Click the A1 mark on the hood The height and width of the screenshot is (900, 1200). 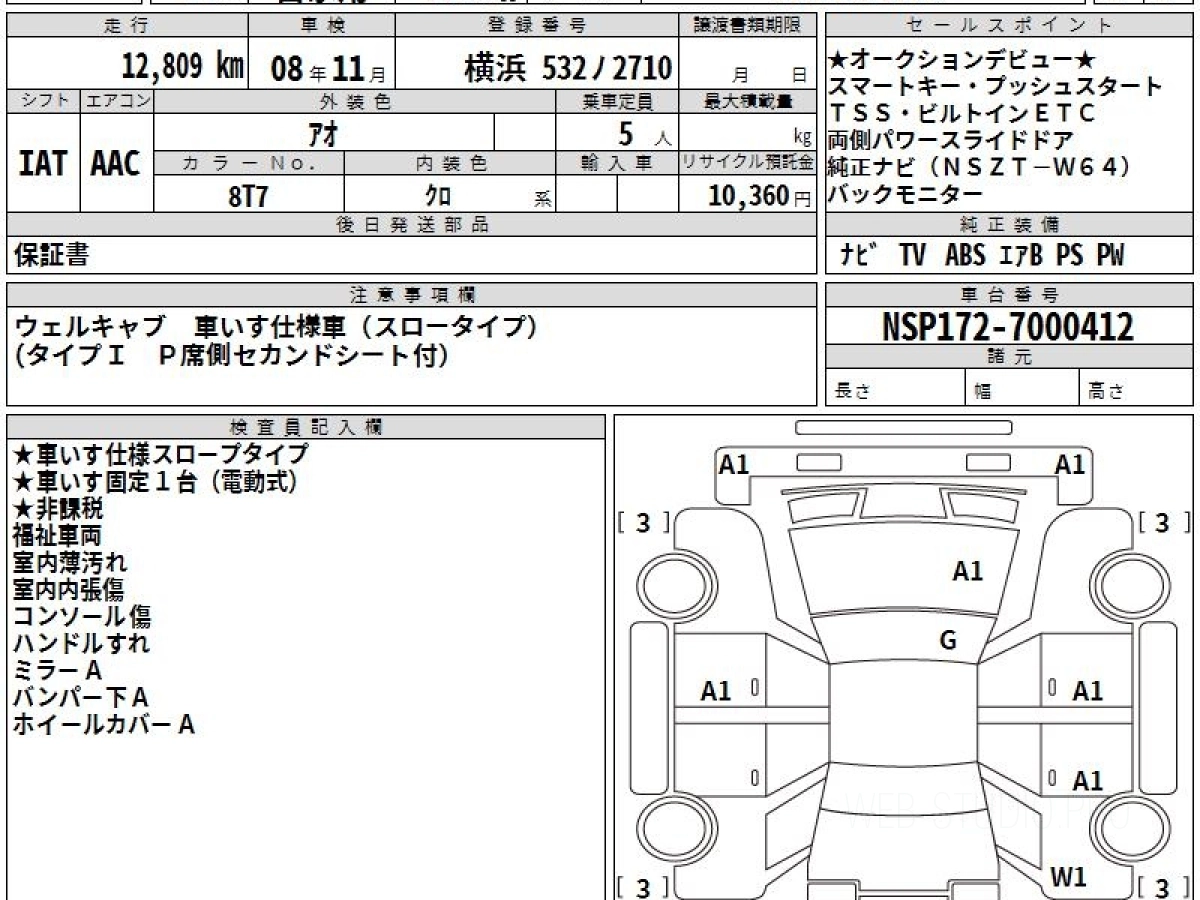[968, 571]
